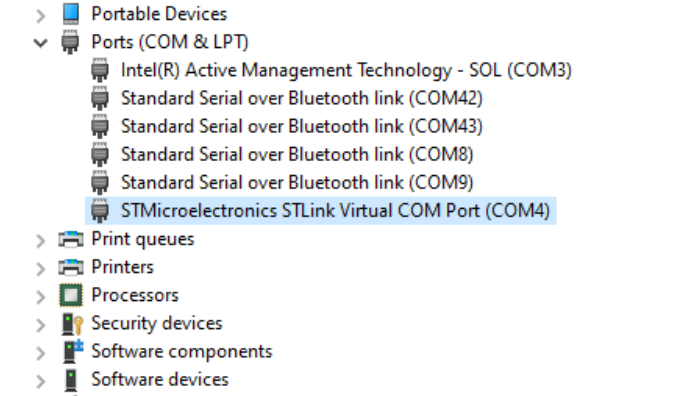The image size is (676, 396).
Task: Select Standard Serial over Bluetooth link (COM8)
Action: point(297,154)
